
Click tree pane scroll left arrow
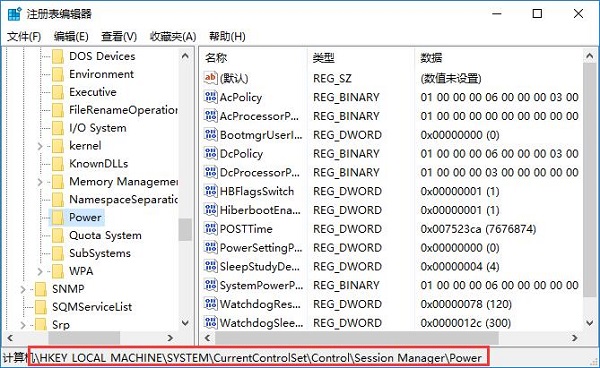point(10,338)
